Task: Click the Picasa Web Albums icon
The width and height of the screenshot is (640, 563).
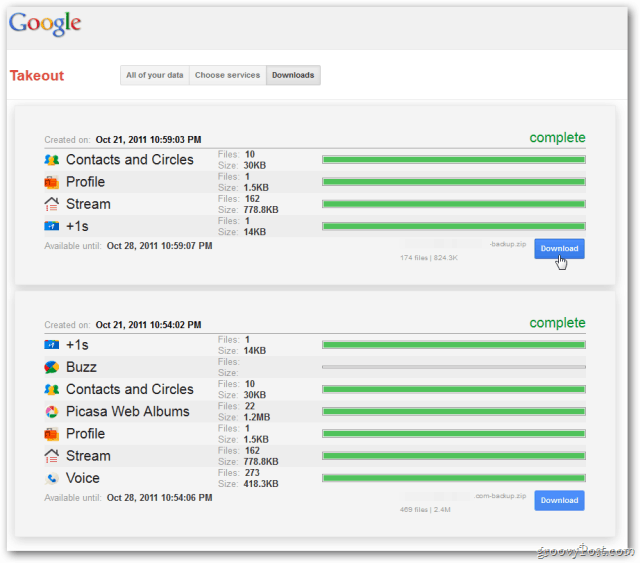Action: click(x=52, y=411)
